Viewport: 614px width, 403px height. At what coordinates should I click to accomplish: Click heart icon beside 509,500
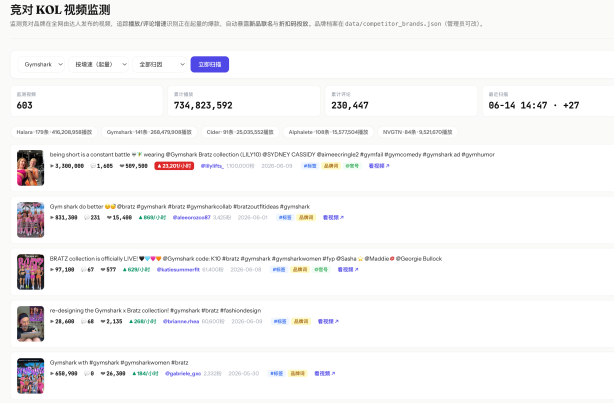click(122, 166)
